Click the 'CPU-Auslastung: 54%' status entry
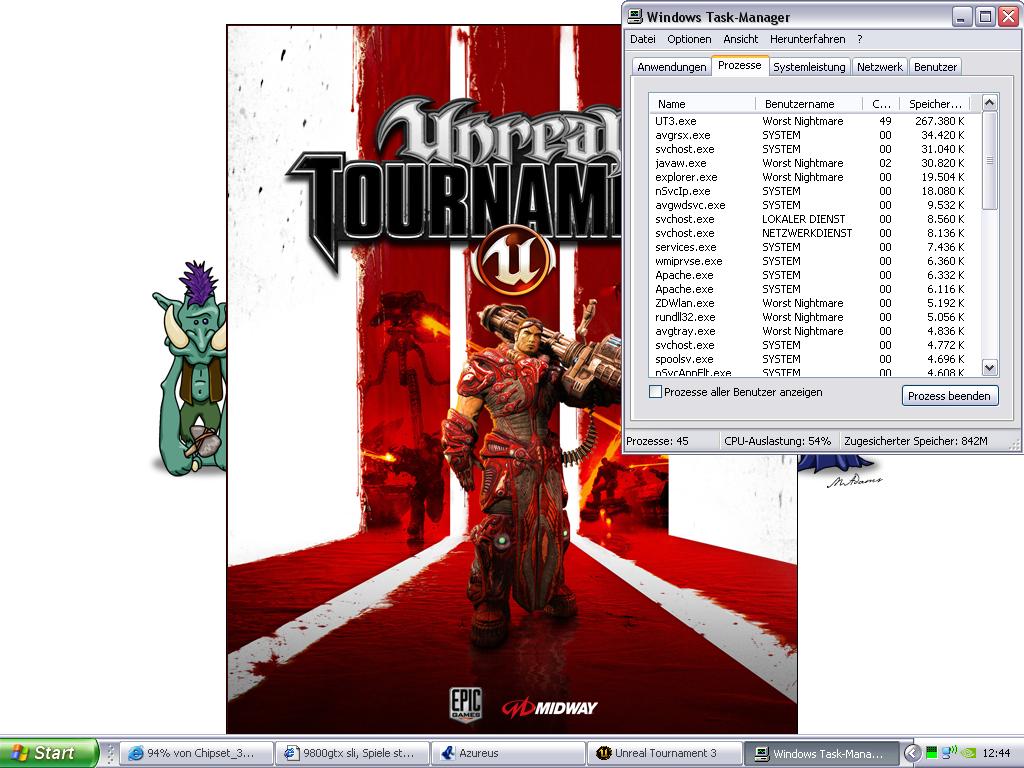This screenshot has width=1024, height=768. (x=777, y=441)
